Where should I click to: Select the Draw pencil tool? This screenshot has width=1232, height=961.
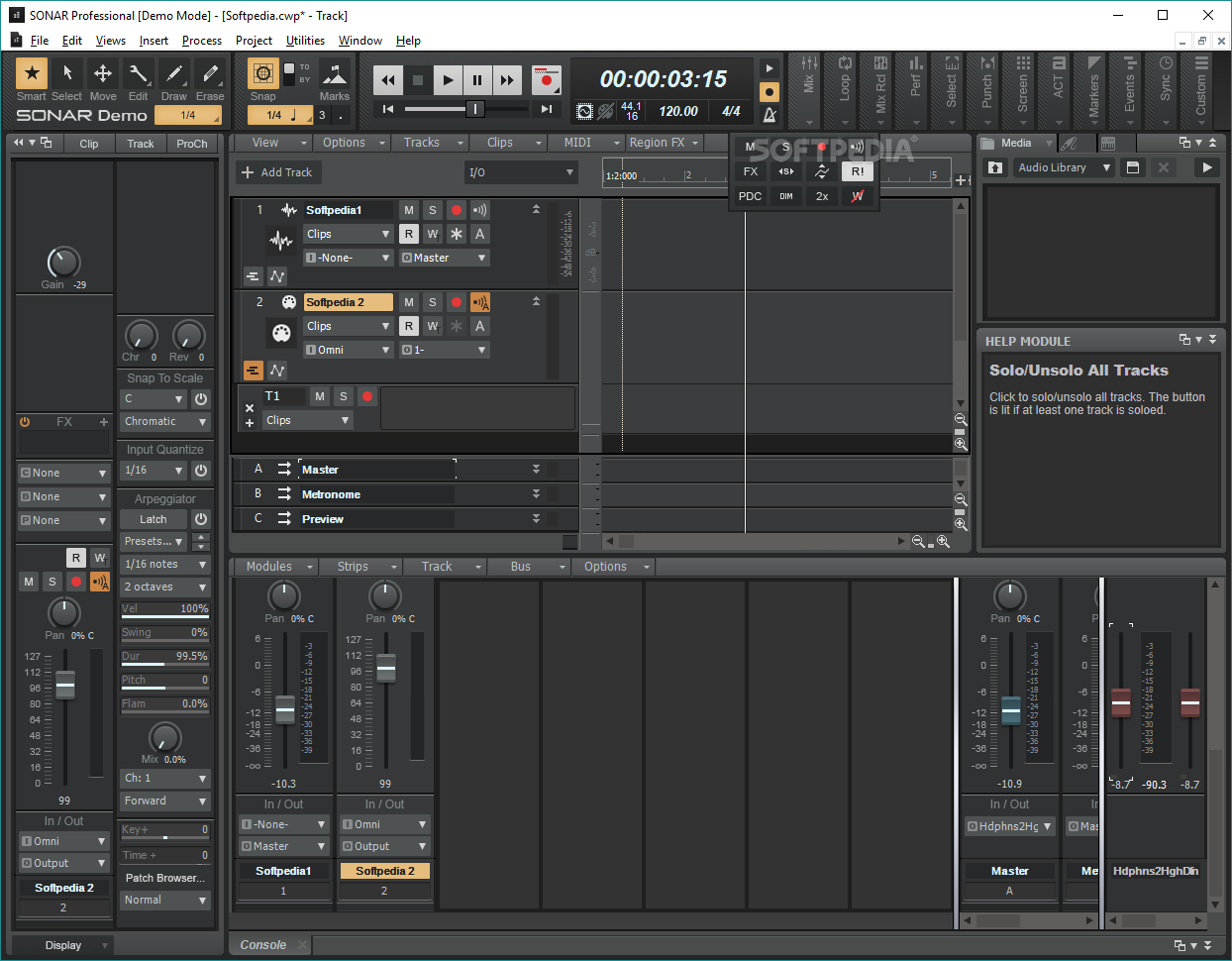point(173,73)
